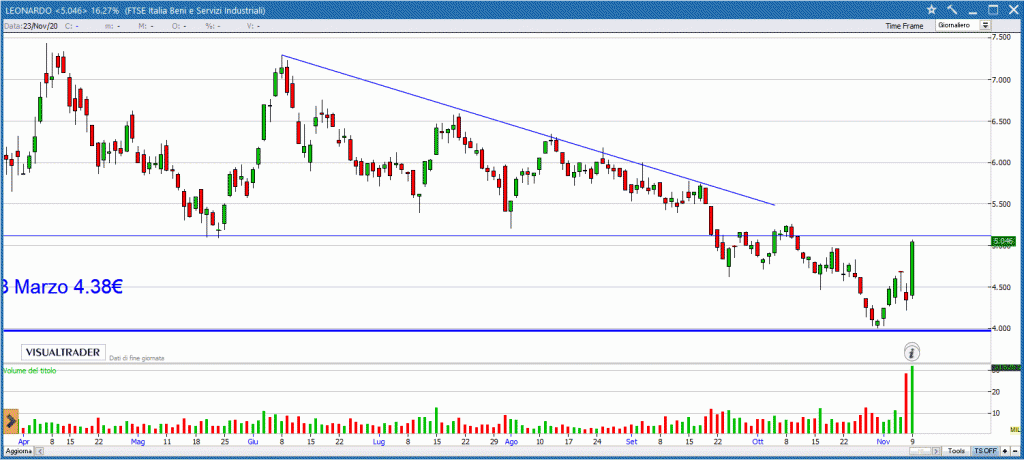Click the Aggiorna button
Viewport: 1024px width, 460px height.
click(x=17, y=452)
